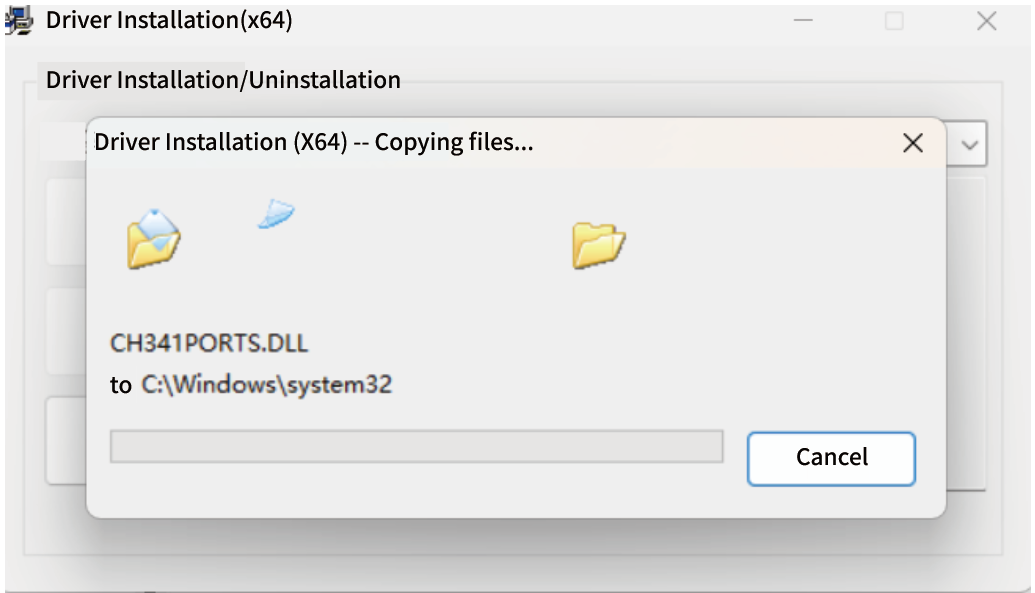Close the Copying files dialog
Image resolution: width=1035 pixels, height=593 pixels.
(x=912, y=143)
